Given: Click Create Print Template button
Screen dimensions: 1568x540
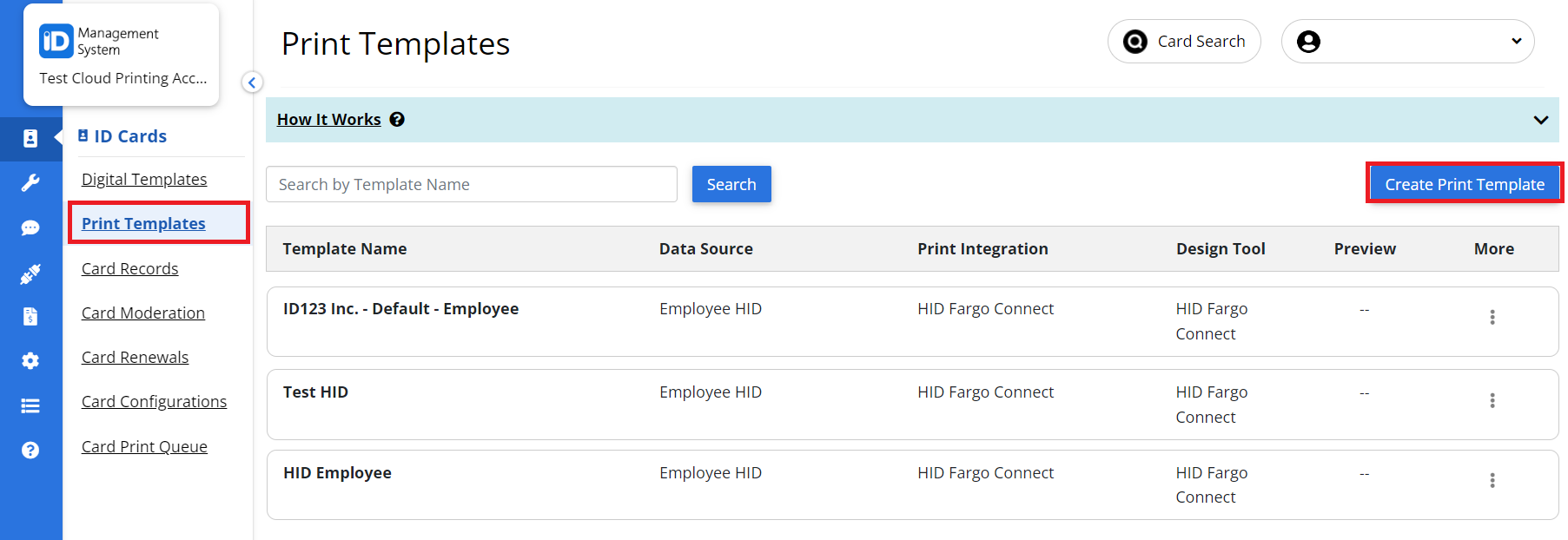Looking at the screenshot, I should tap(1465, 184).
